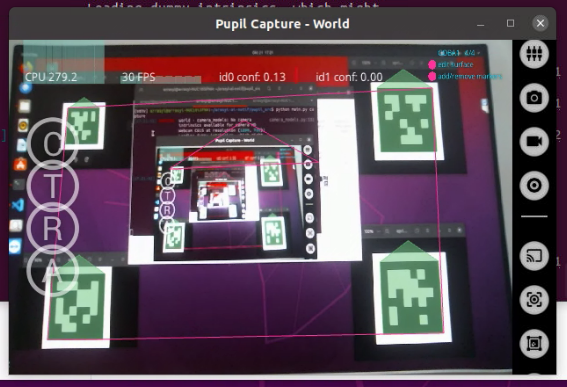
Task: Click the id1 conf: 0.00 readout
Action: coord(349,77)
